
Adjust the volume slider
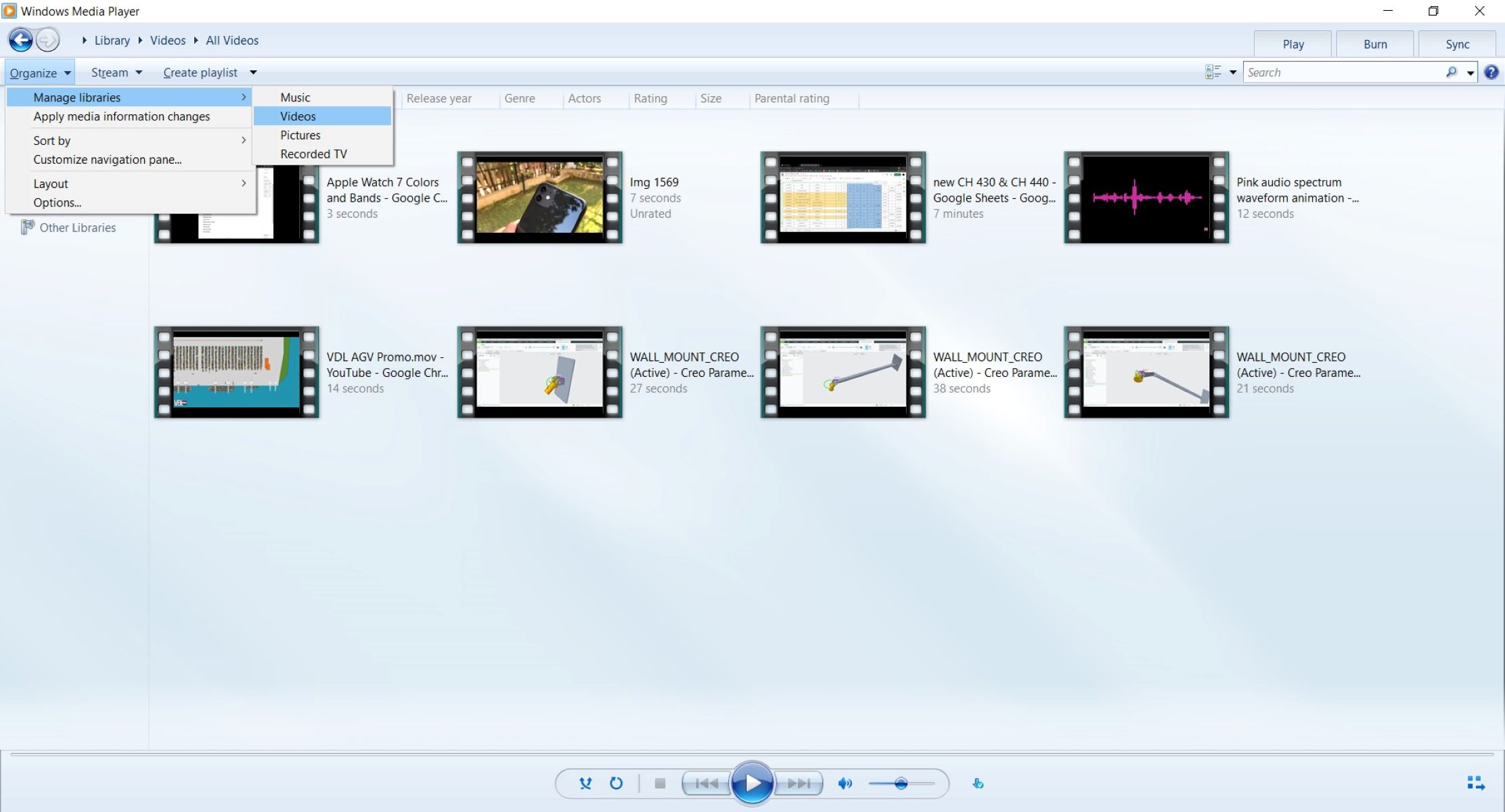click(901, 784)
